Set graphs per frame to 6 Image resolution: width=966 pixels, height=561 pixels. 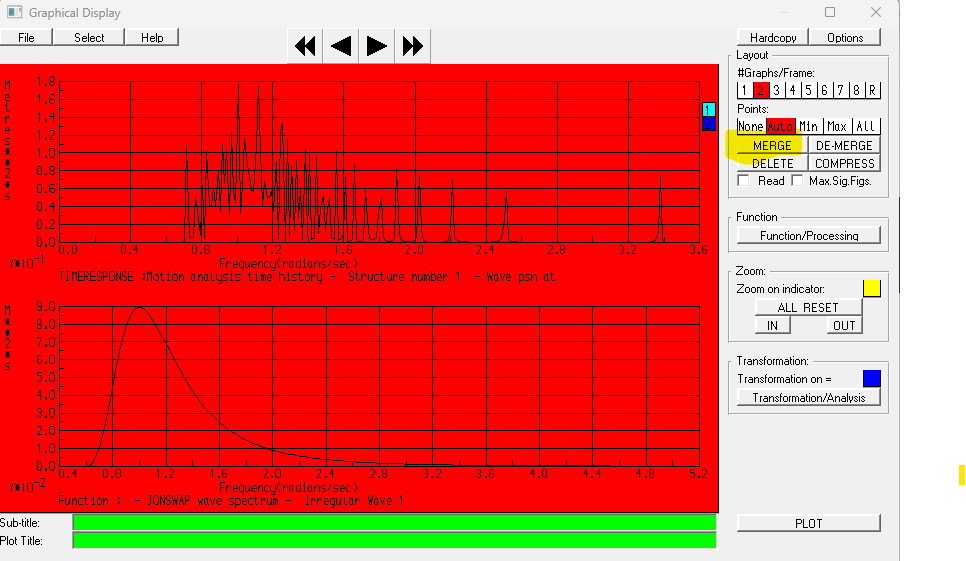824,91
